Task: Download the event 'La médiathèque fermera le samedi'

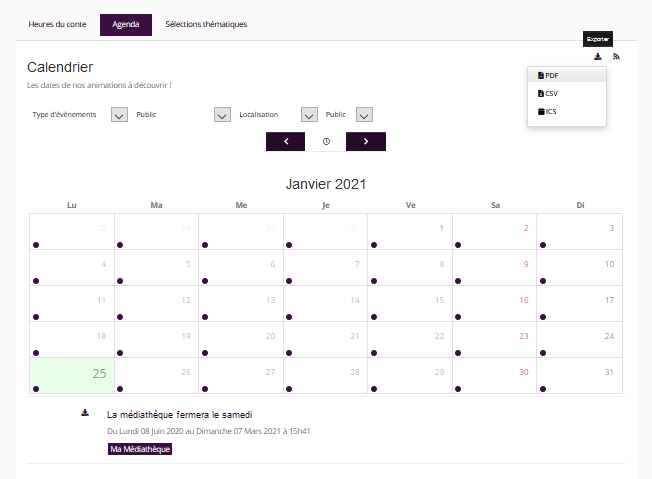Action: (85, 412)
